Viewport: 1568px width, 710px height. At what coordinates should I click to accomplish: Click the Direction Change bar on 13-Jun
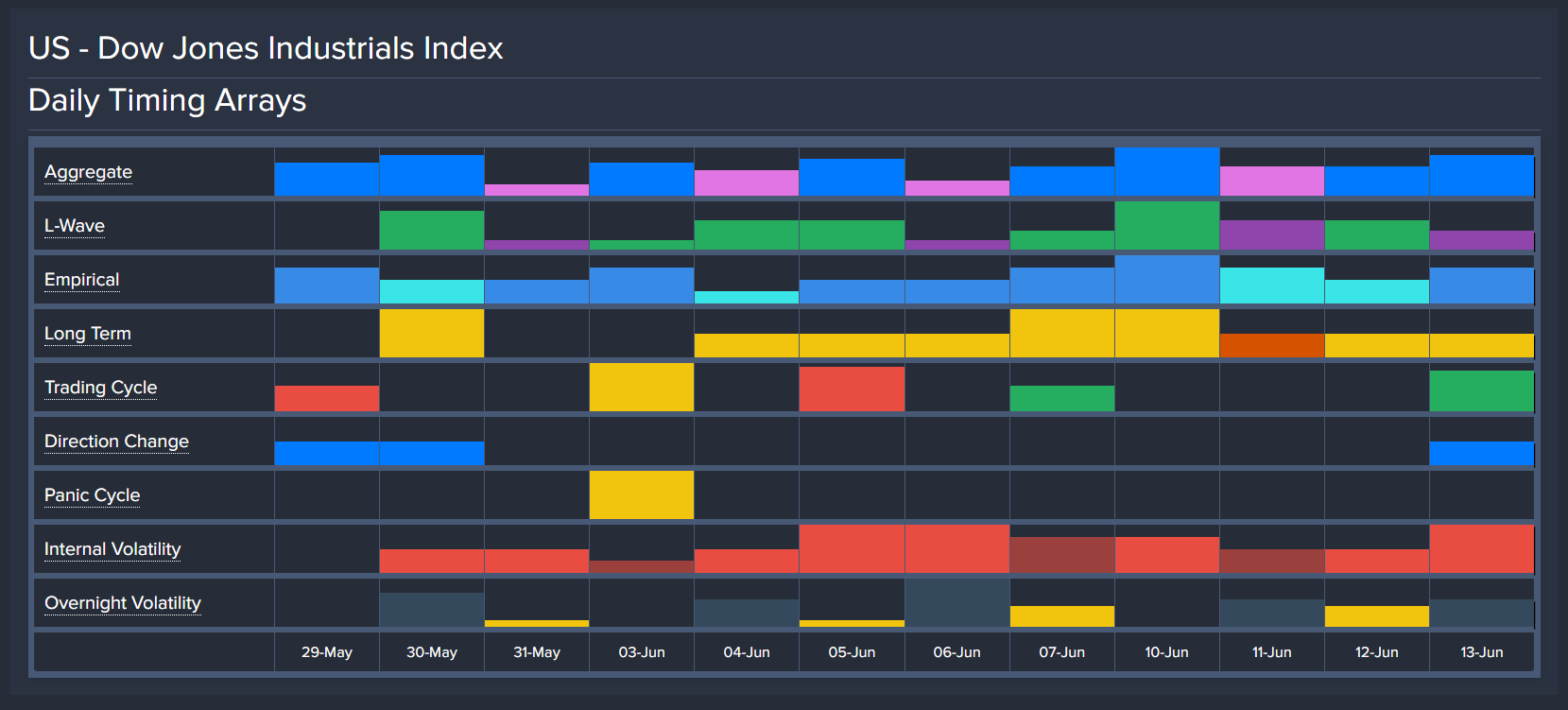pos(1481,453)
